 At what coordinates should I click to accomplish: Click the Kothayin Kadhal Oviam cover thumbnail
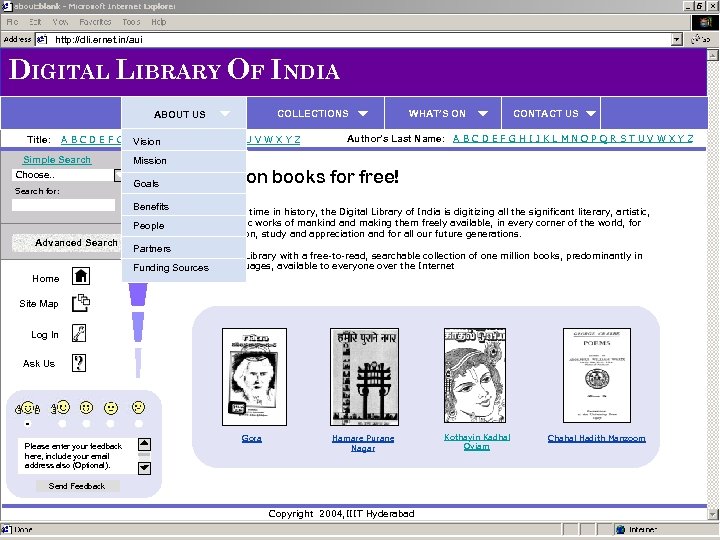pyautogui.click(x=475, y=375)
